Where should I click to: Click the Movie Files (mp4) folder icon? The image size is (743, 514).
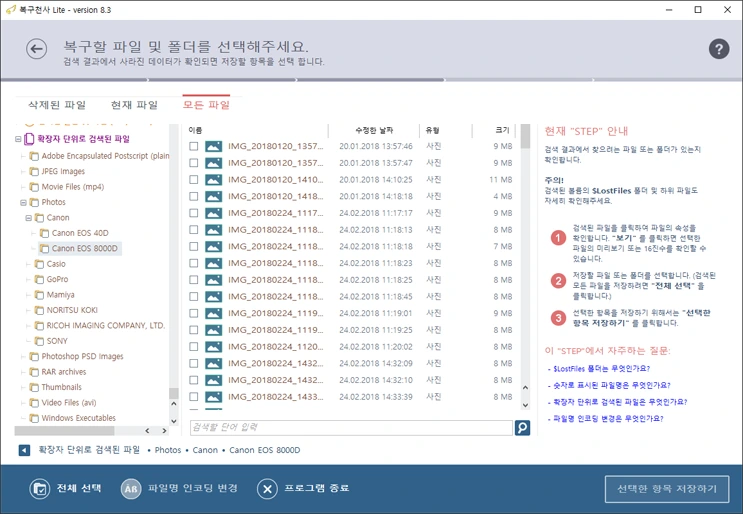click(34, 187)
